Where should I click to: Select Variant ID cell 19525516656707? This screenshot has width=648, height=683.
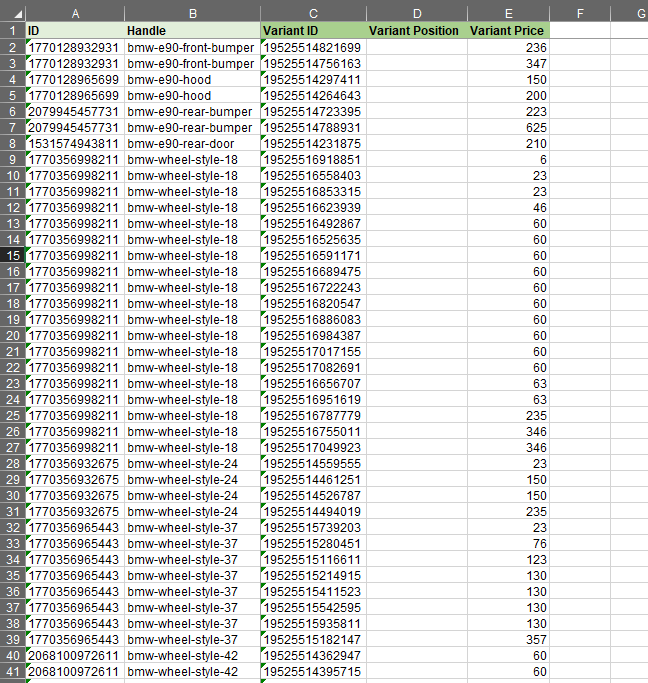(x=314, y=384)
